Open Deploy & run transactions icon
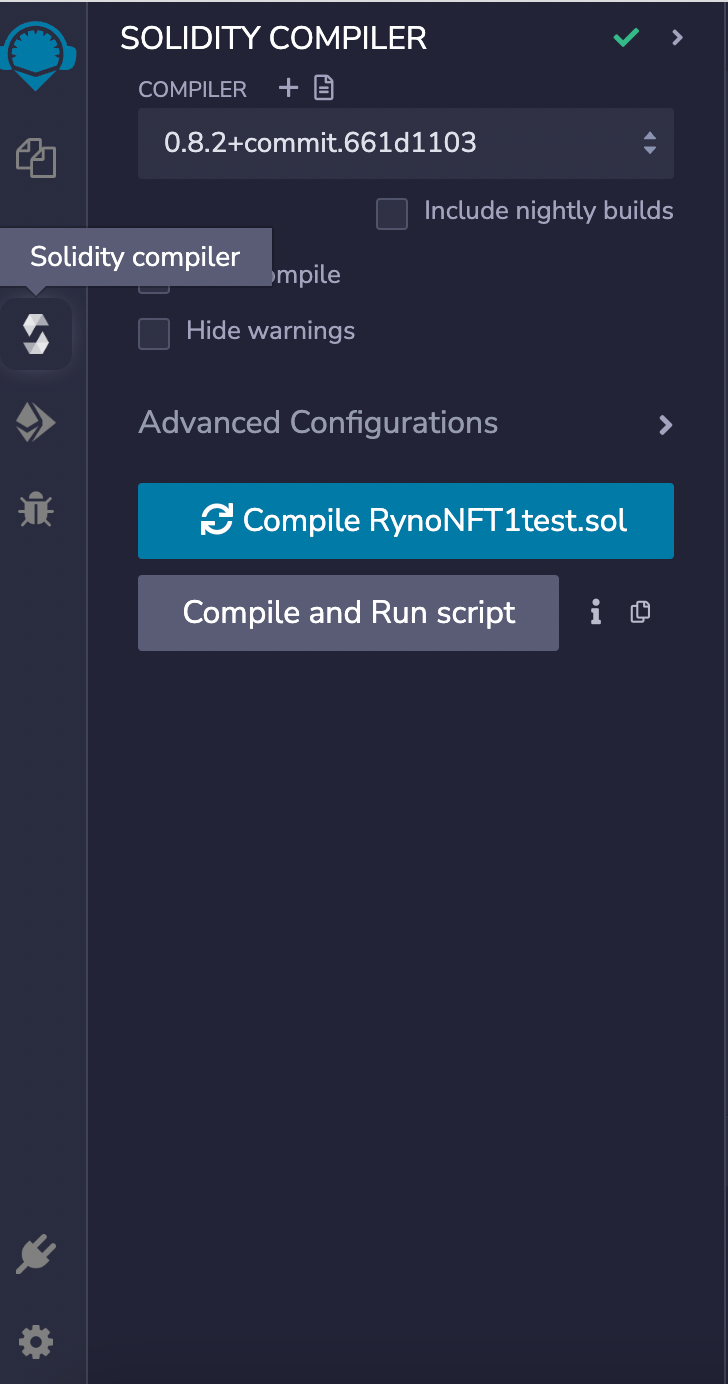This screenshot has width=728, height=1384. point(37,422)
